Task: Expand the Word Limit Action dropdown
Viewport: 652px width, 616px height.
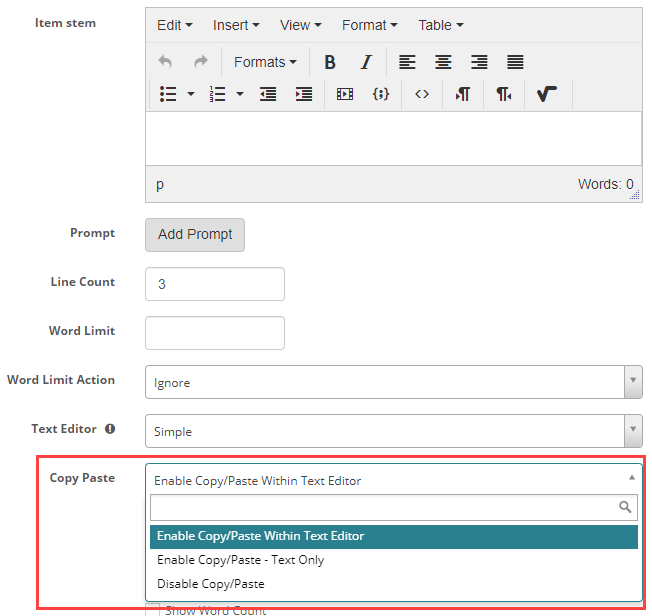Action: [x=393, y=382]
